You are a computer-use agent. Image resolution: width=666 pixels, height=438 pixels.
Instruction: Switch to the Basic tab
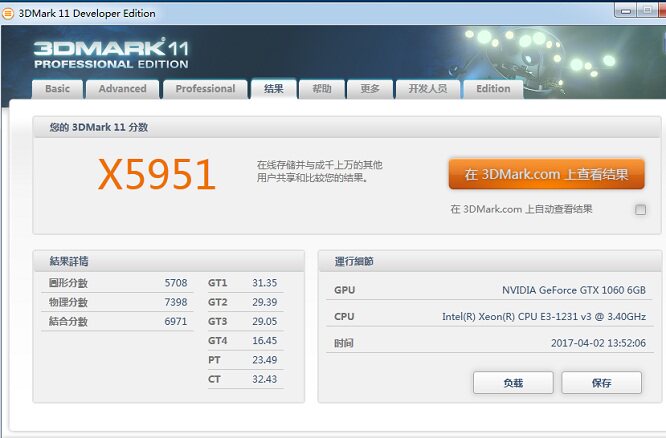[x=57, y=89]
